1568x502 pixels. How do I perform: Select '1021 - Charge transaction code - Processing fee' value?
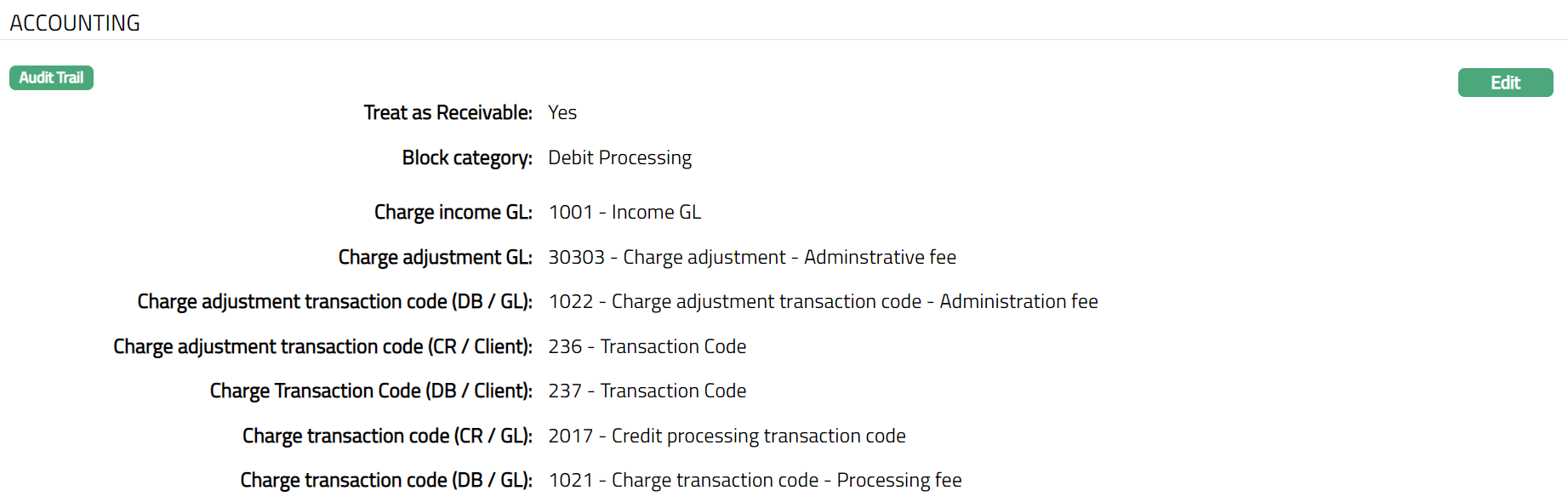pos(755,480)
